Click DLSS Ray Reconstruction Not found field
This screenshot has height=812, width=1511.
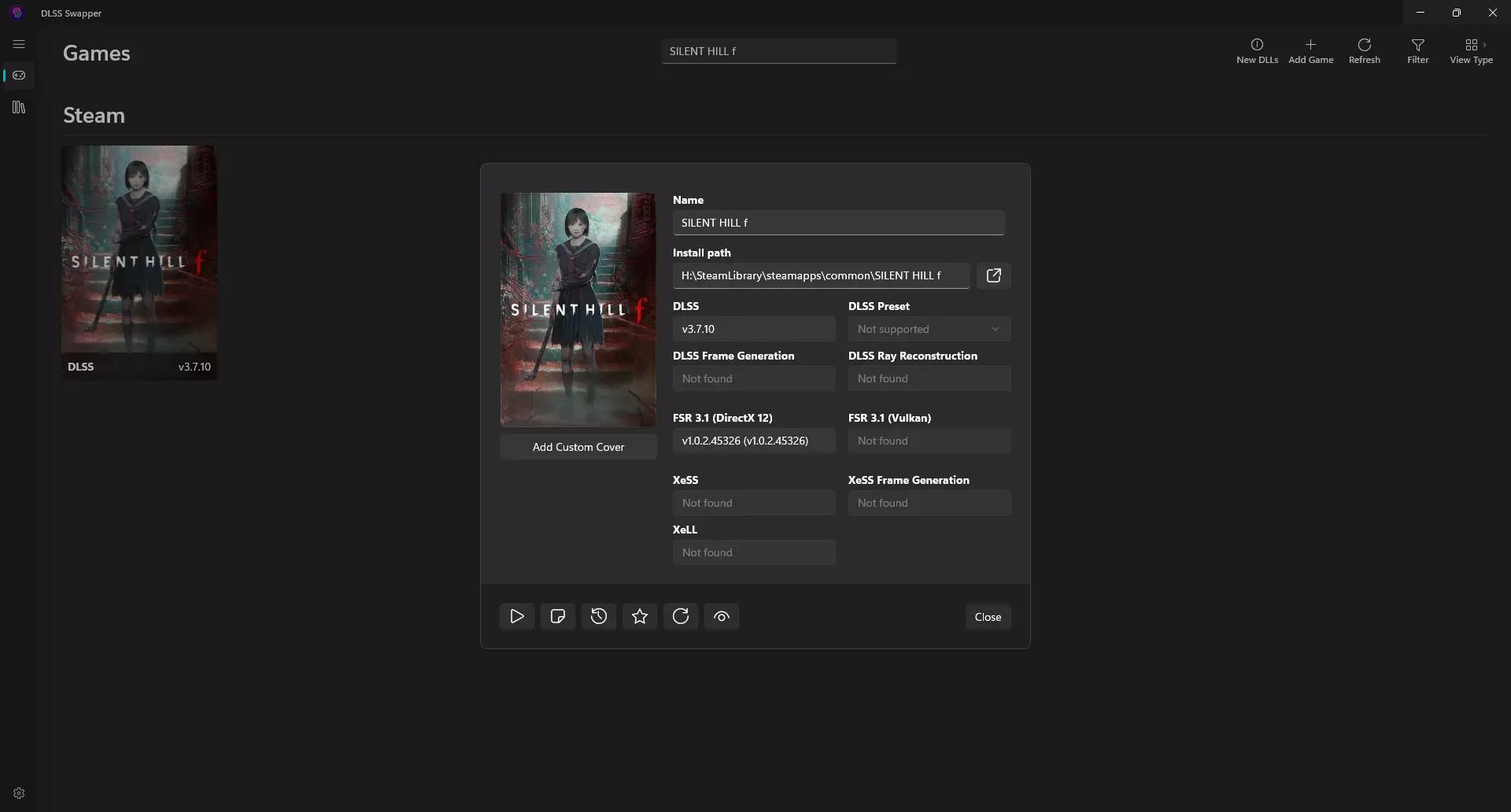tap(929, 378)
